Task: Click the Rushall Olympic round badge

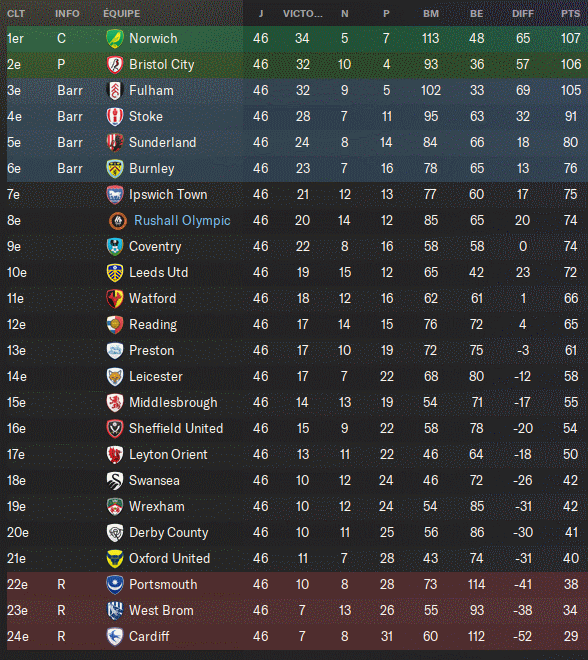Action: pos(118,221)
